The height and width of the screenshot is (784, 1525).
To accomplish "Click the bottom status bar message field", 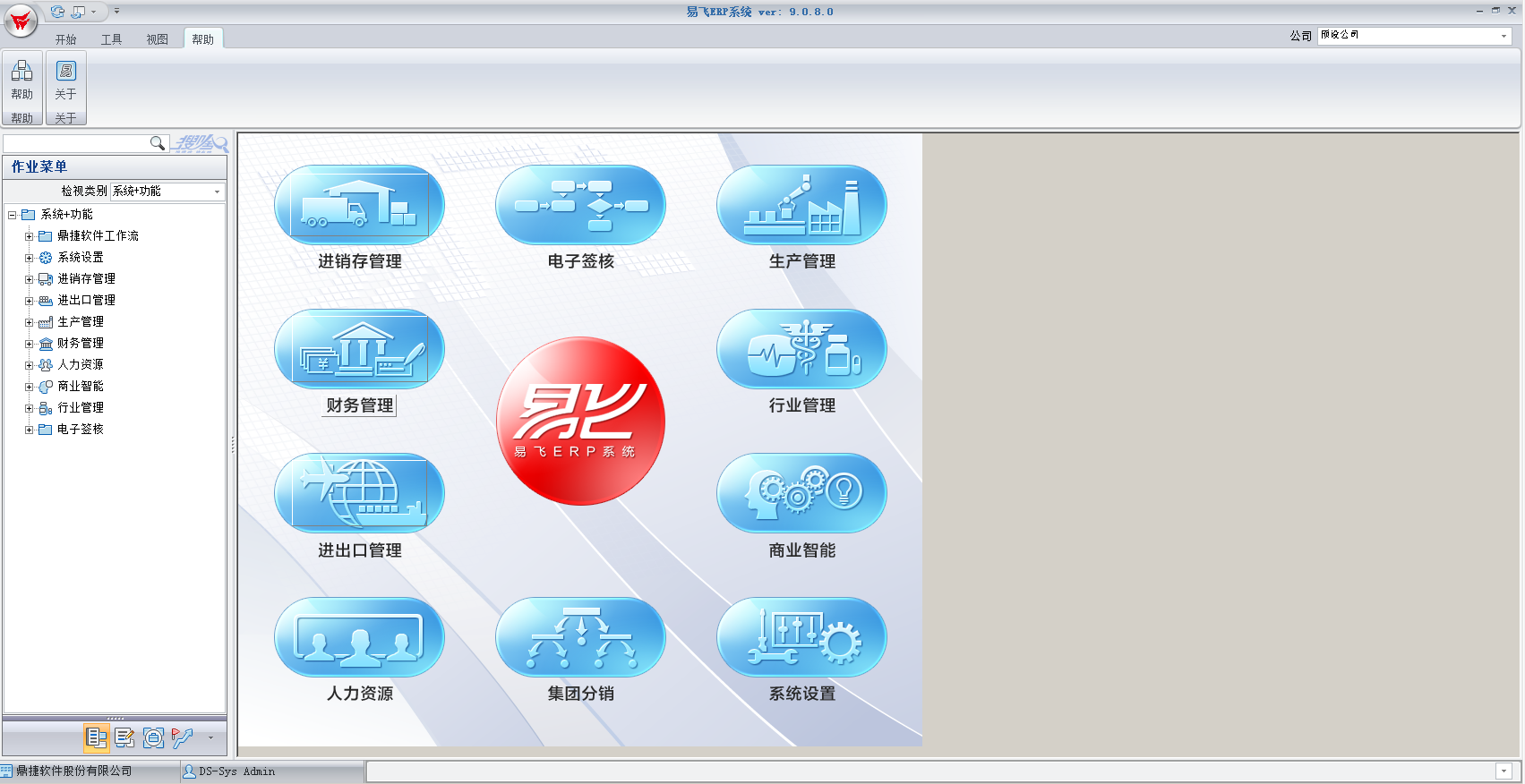I will point(931,771).
